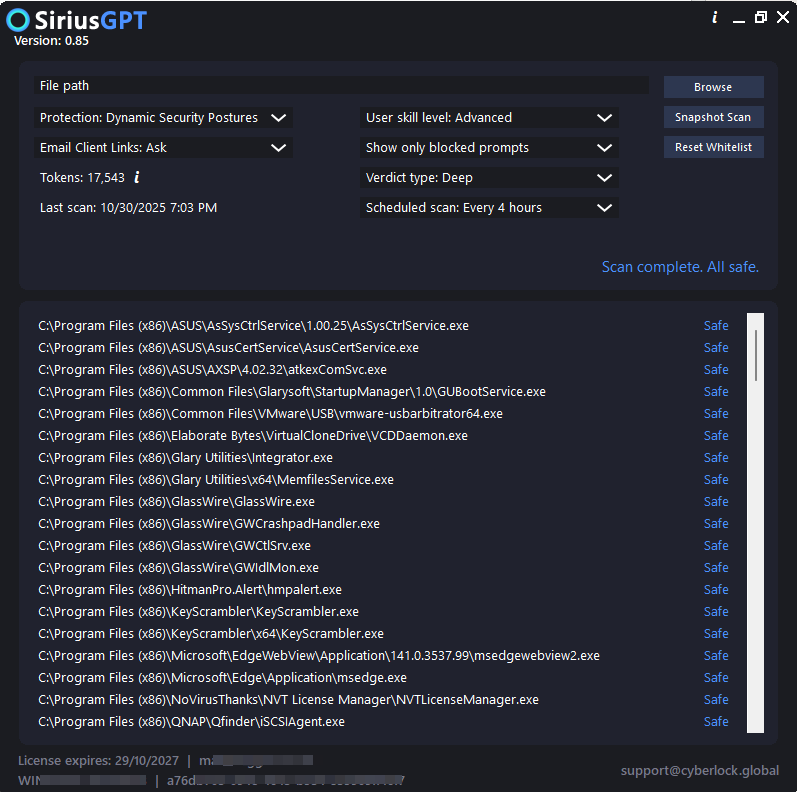
Task: Click Safe verdict for iSCSIAgent.exe
Action: [x=716, y=721]
